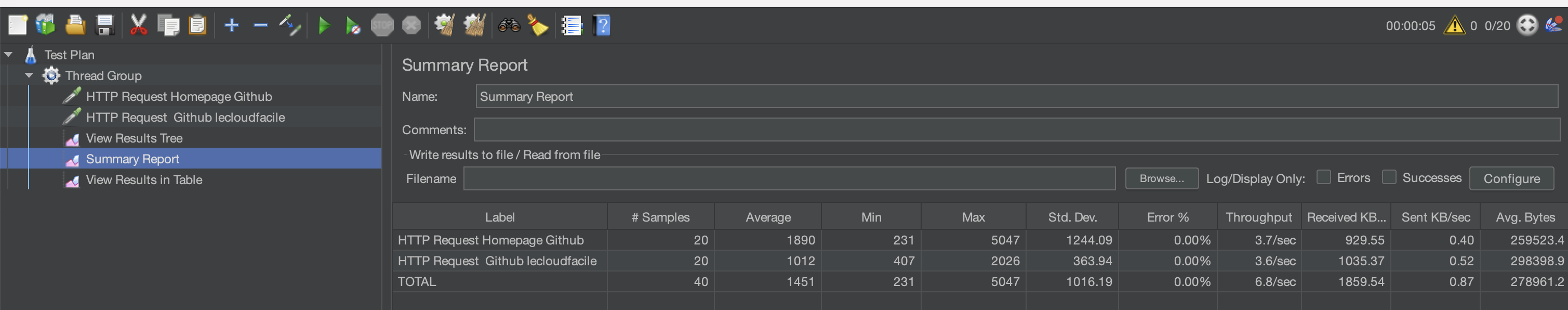Click the Browse... button
The height and width of the screenshot is (310, 1568).
(x=1161, y=178)
